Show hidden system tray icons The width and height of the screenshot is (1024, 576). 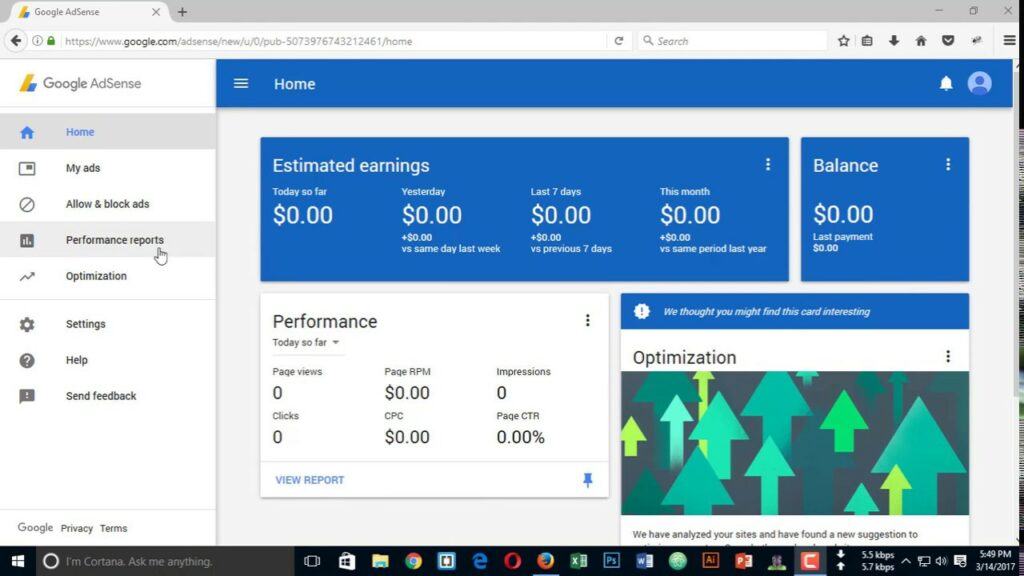906,561
